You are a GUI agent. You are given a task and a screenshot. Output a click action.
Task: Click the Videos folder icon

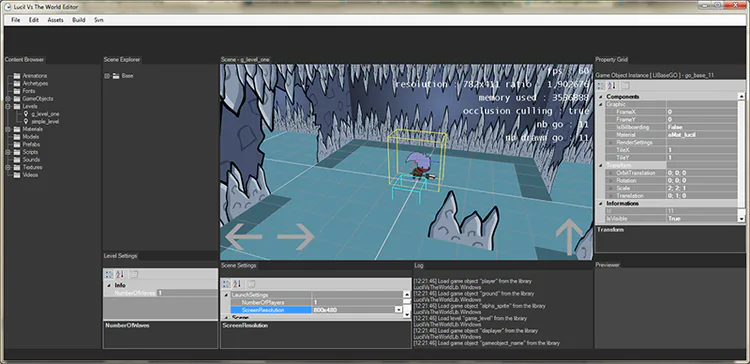pyautogui.click(x=17, y=175)
